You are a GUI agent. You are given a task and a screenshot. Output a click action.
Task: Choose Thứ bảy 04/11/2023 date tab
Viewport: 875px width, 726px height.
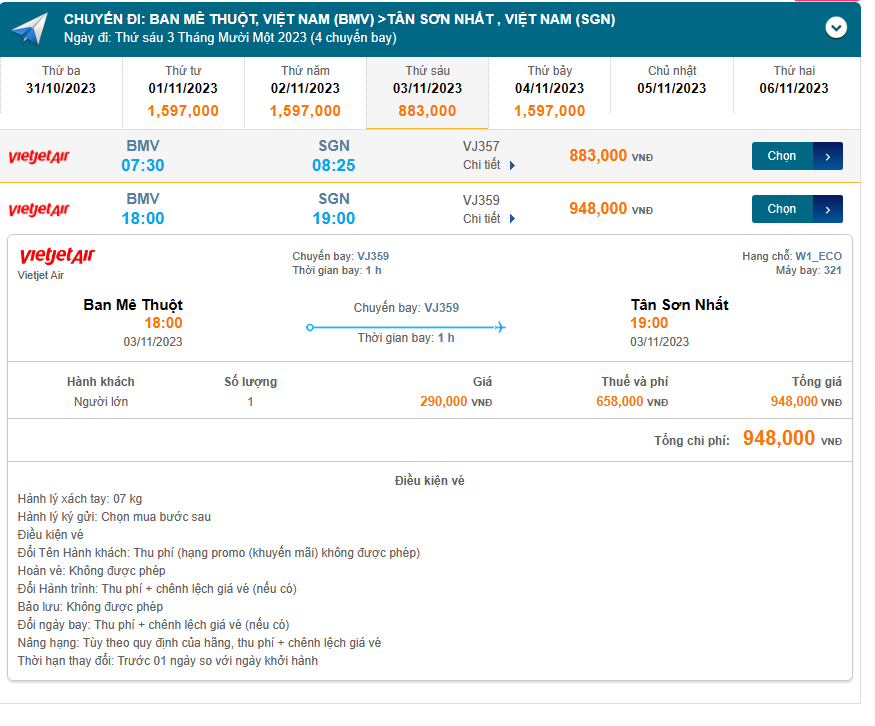pyautogui.click(x=549, y=91)
